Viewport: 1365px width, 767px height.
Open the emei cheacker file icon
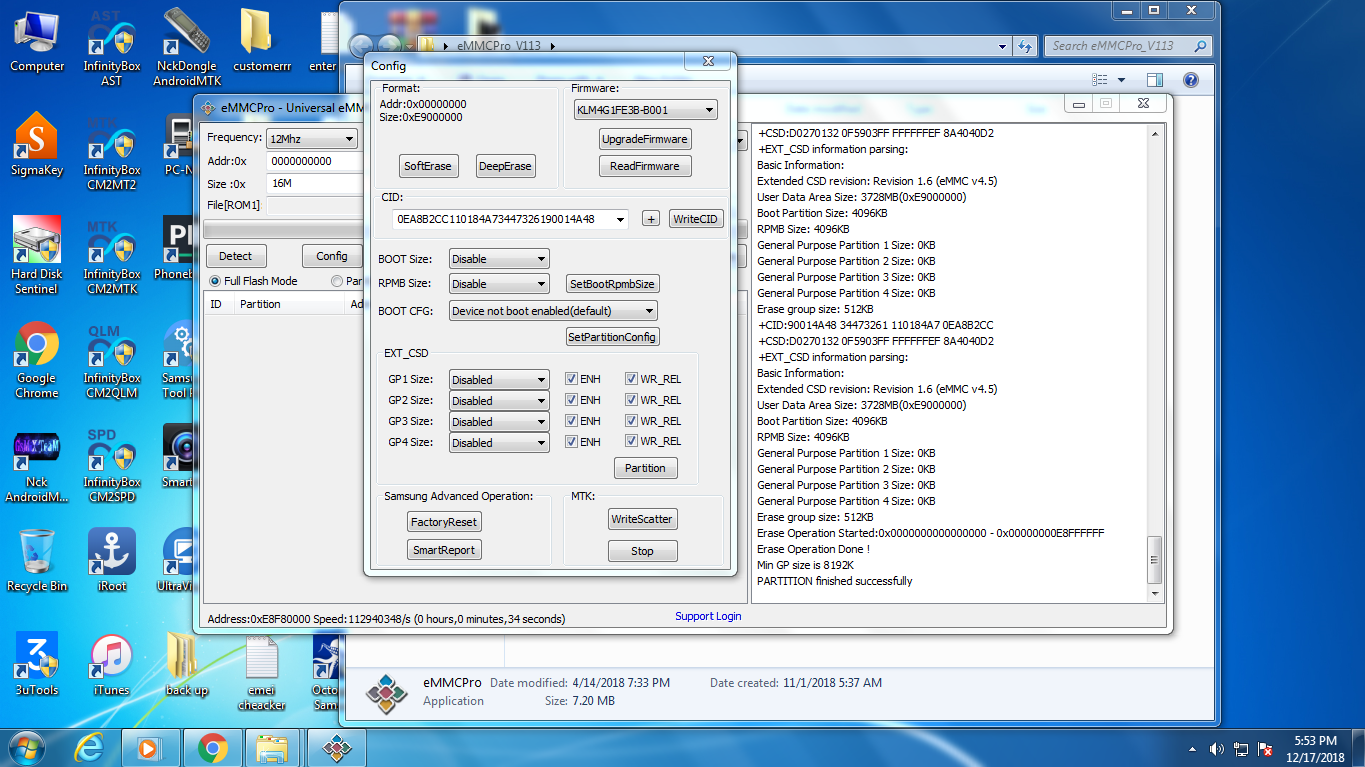tap(261, 672)
